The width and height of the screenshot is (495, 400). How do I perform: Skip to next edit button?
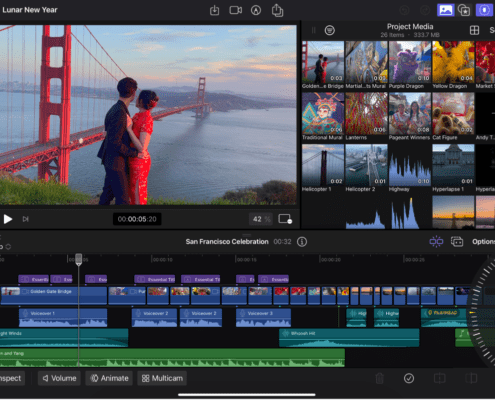25,219
